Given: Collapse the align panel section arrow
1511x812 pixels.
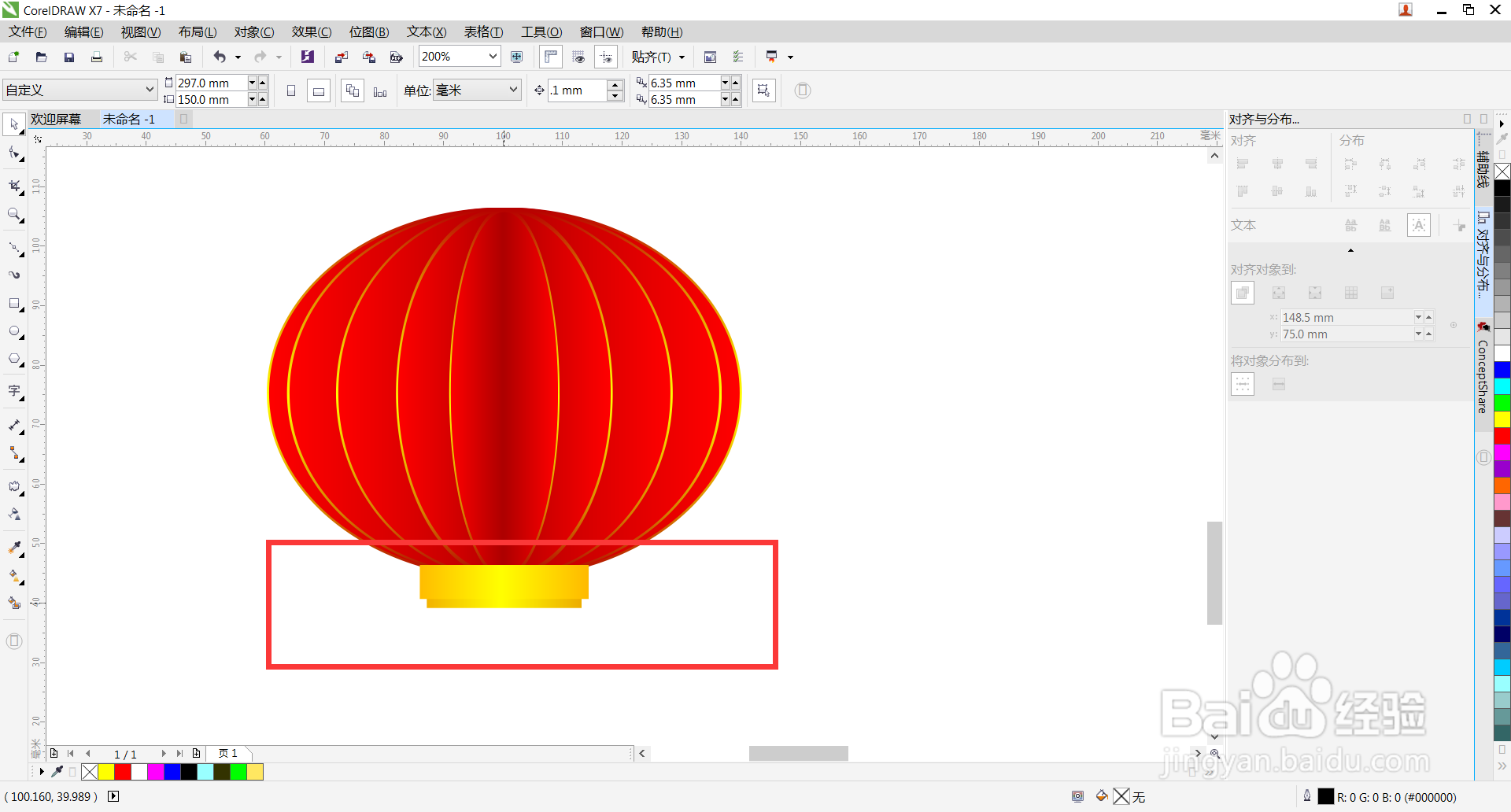Looking at the screenshot, I should 1350,250.
